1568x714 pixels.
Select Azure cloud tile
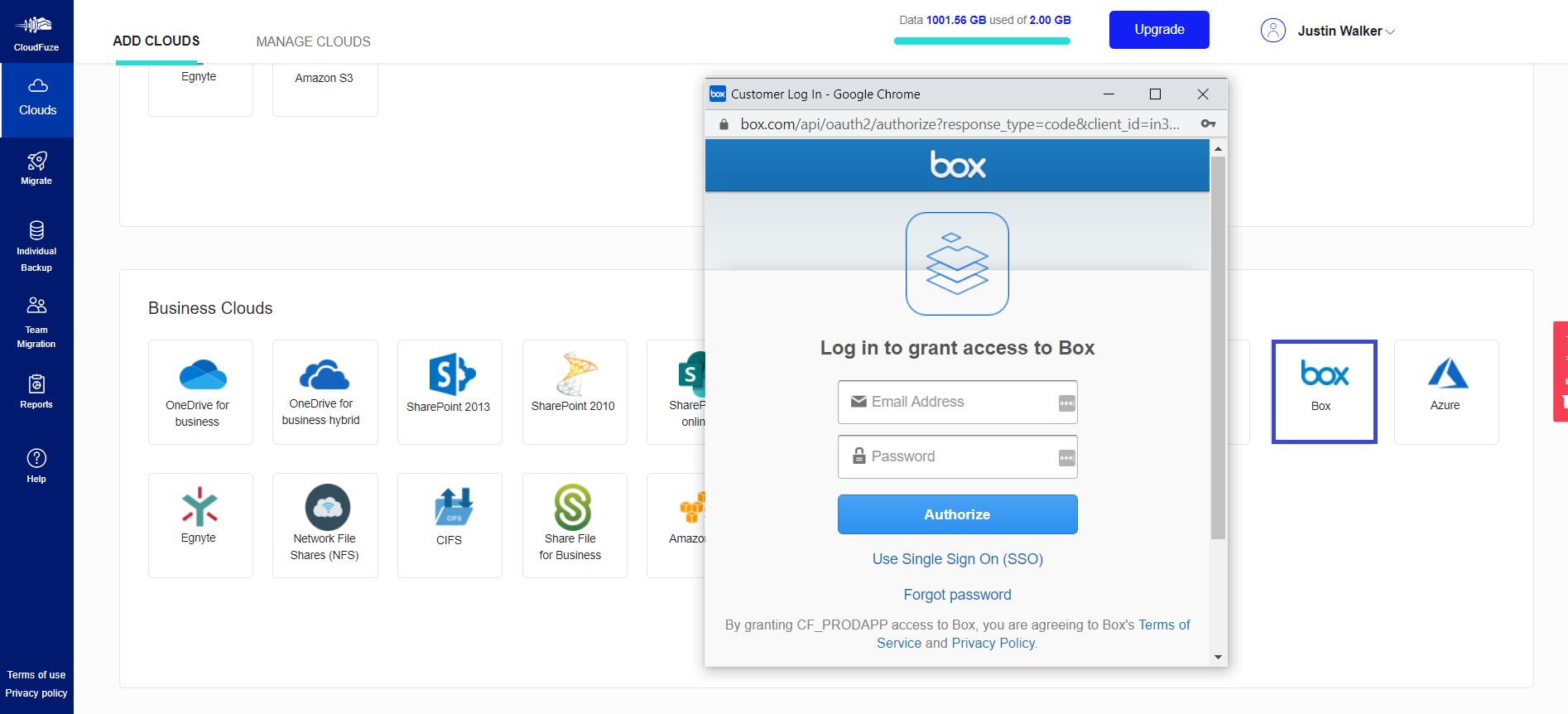1446,392
